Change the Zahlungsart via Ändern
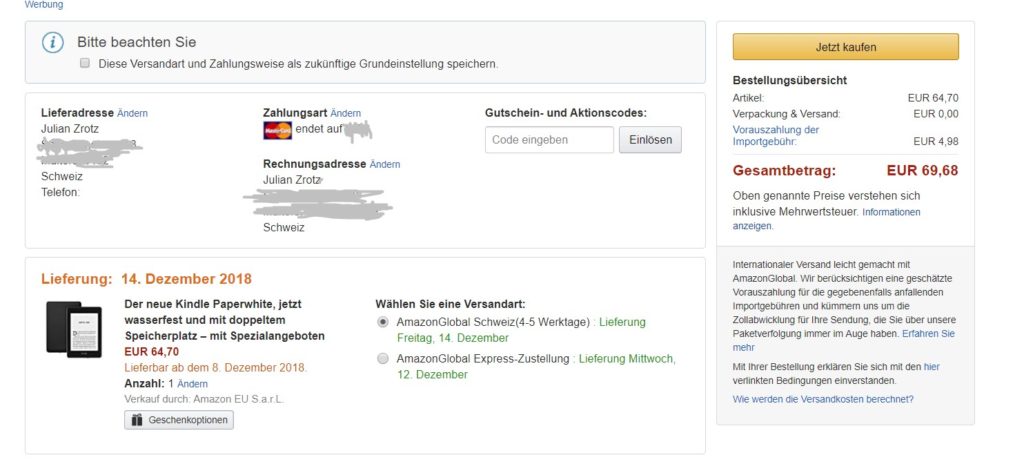The width and height of the screenshot is (1024, 464). 345,114
